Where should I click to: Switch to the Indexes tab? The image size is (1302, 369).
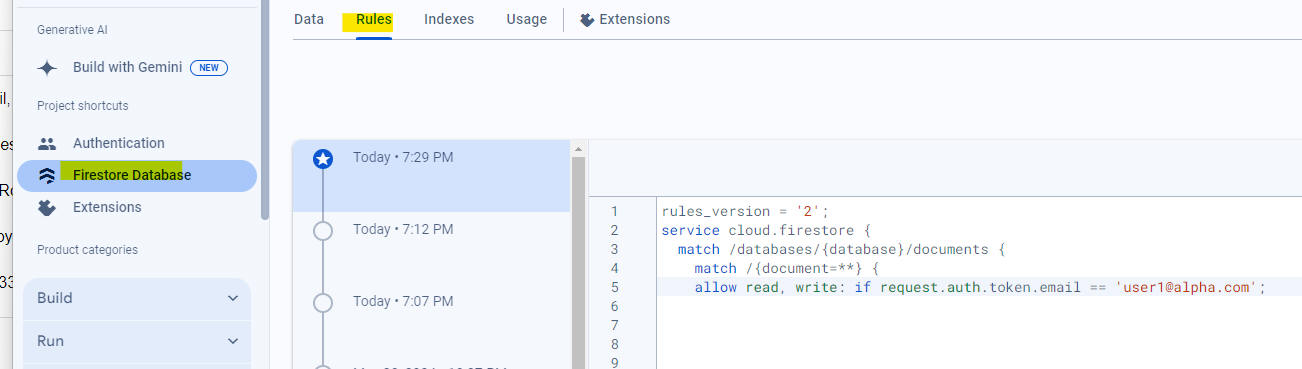pyautogui.click(x=449, y=19)
